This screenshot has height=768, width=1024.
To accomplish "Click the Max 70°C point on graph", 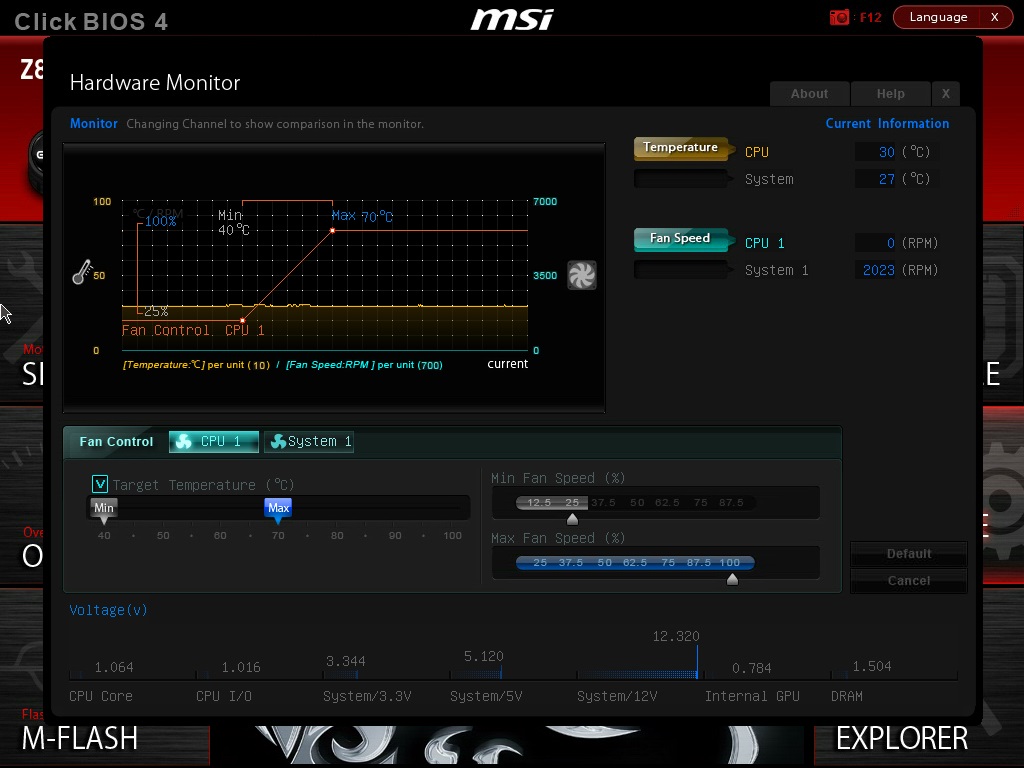I will tap(332, 231).
